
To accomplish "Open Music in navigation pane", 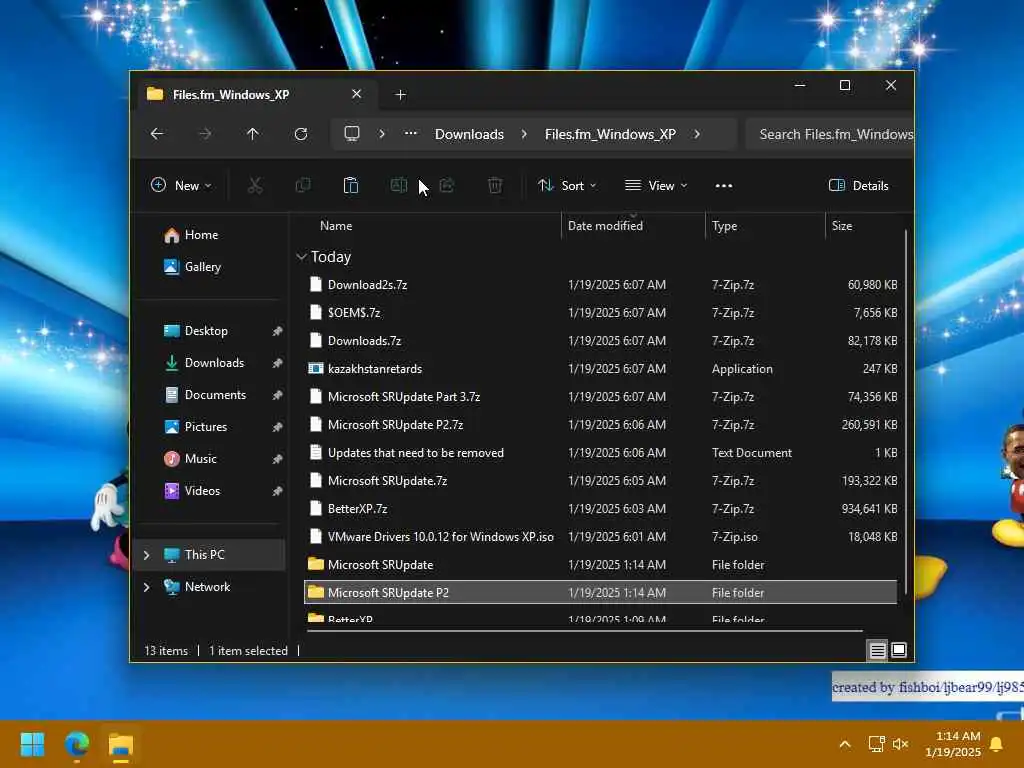I will [200, 458].
